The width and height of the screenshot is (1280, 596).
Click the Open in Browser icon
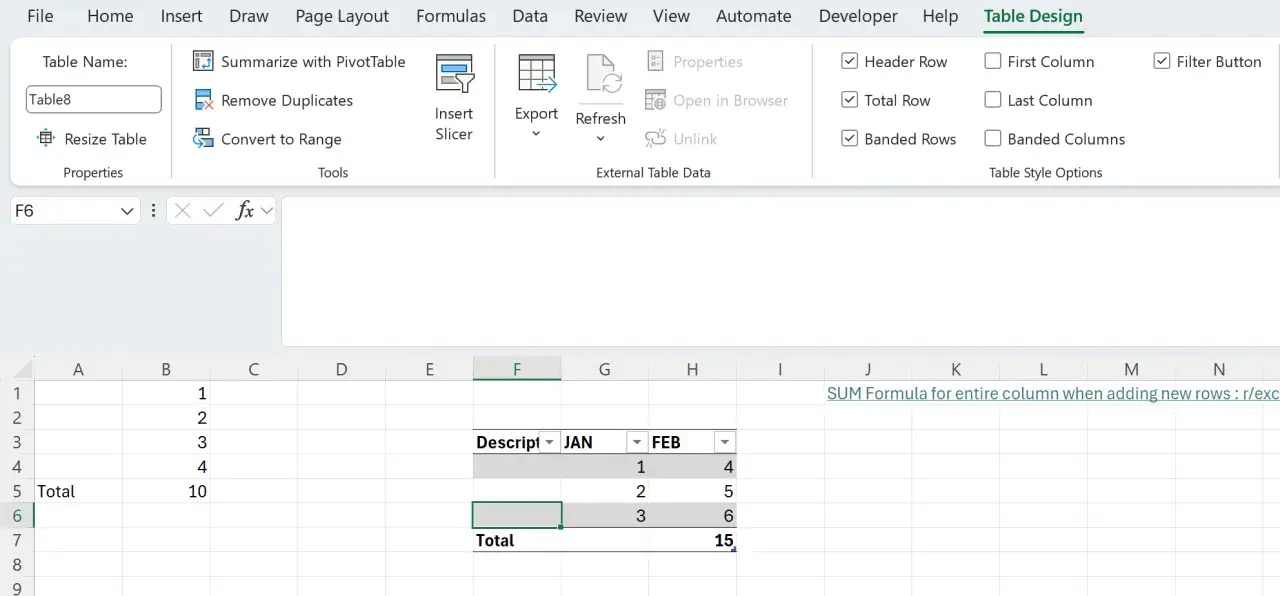tap(655, 100)
